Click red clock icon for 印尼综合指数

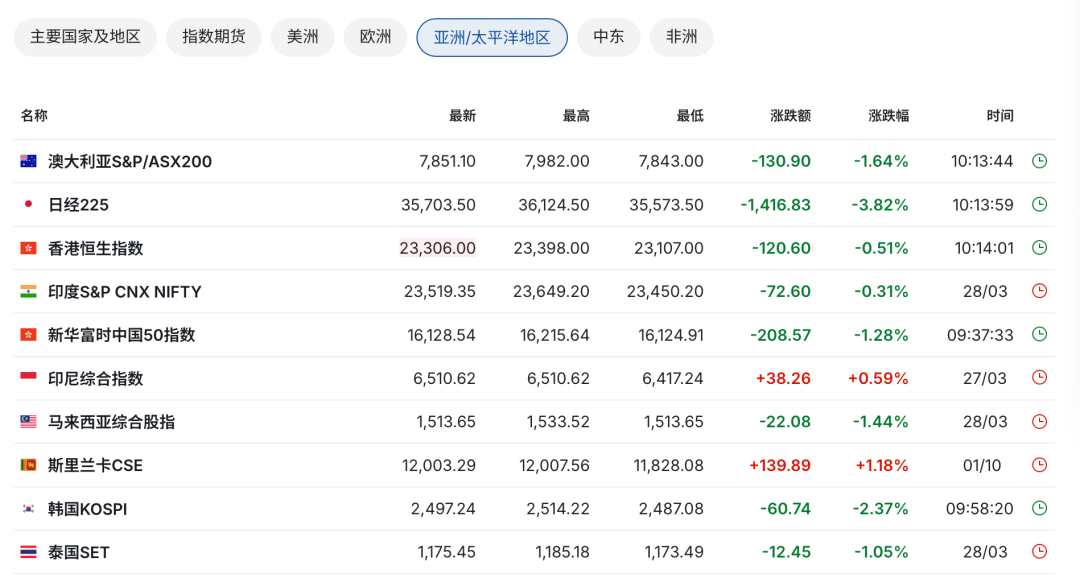(1039, 378)
